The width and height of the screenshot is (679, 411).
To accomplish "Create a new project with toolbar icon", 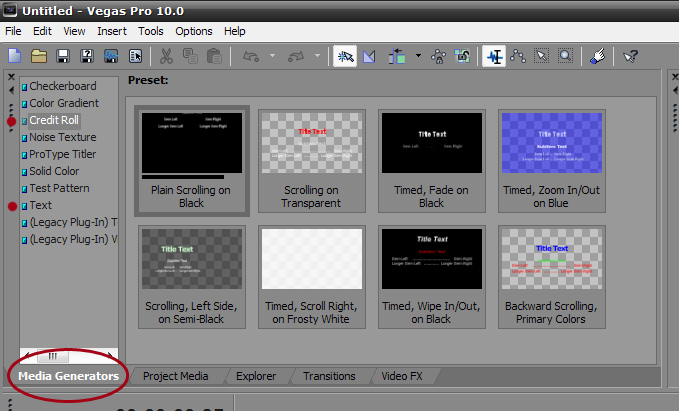I will point(15,56).
